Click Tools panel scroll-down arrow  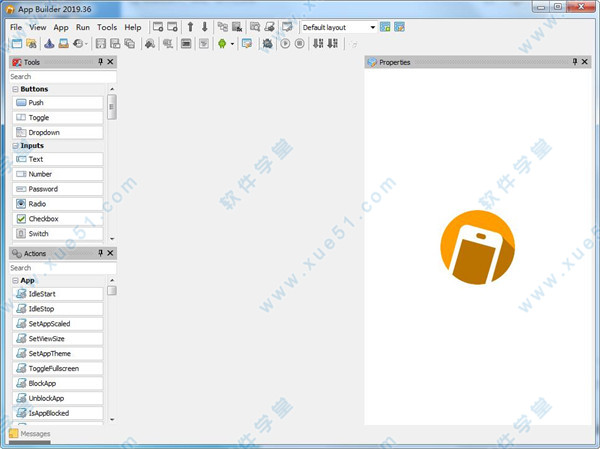(112, 238)
